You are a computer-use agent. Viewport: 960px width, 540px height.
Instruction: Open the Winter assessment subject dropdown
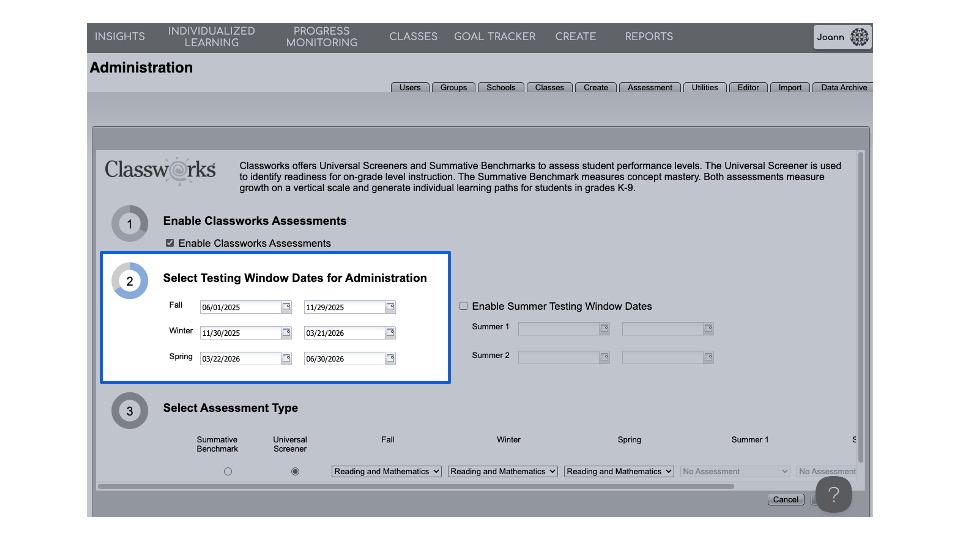click(x=503, y=471)
